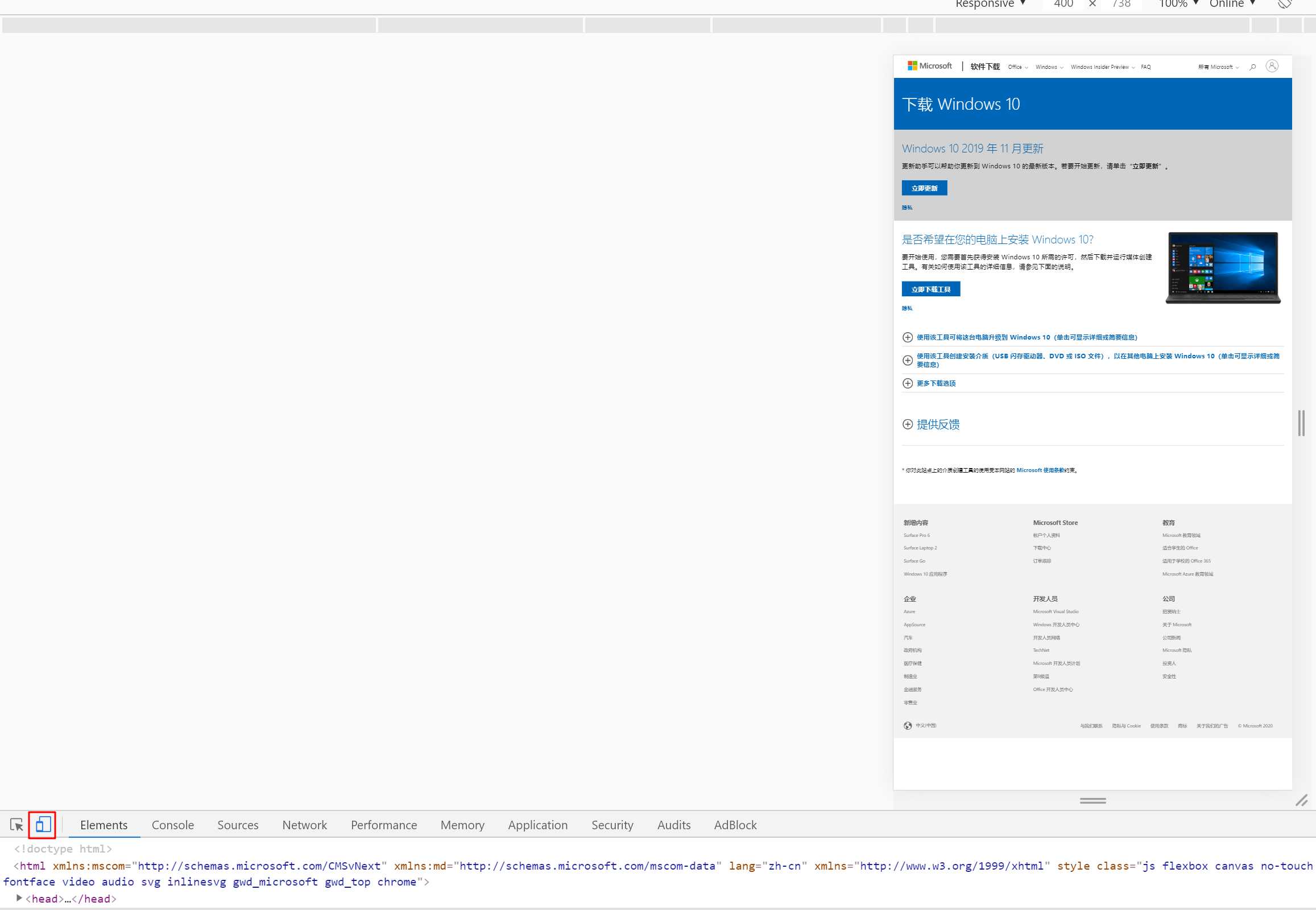Select the Memory tab
Screen dimensions: 1316x910
462,825
